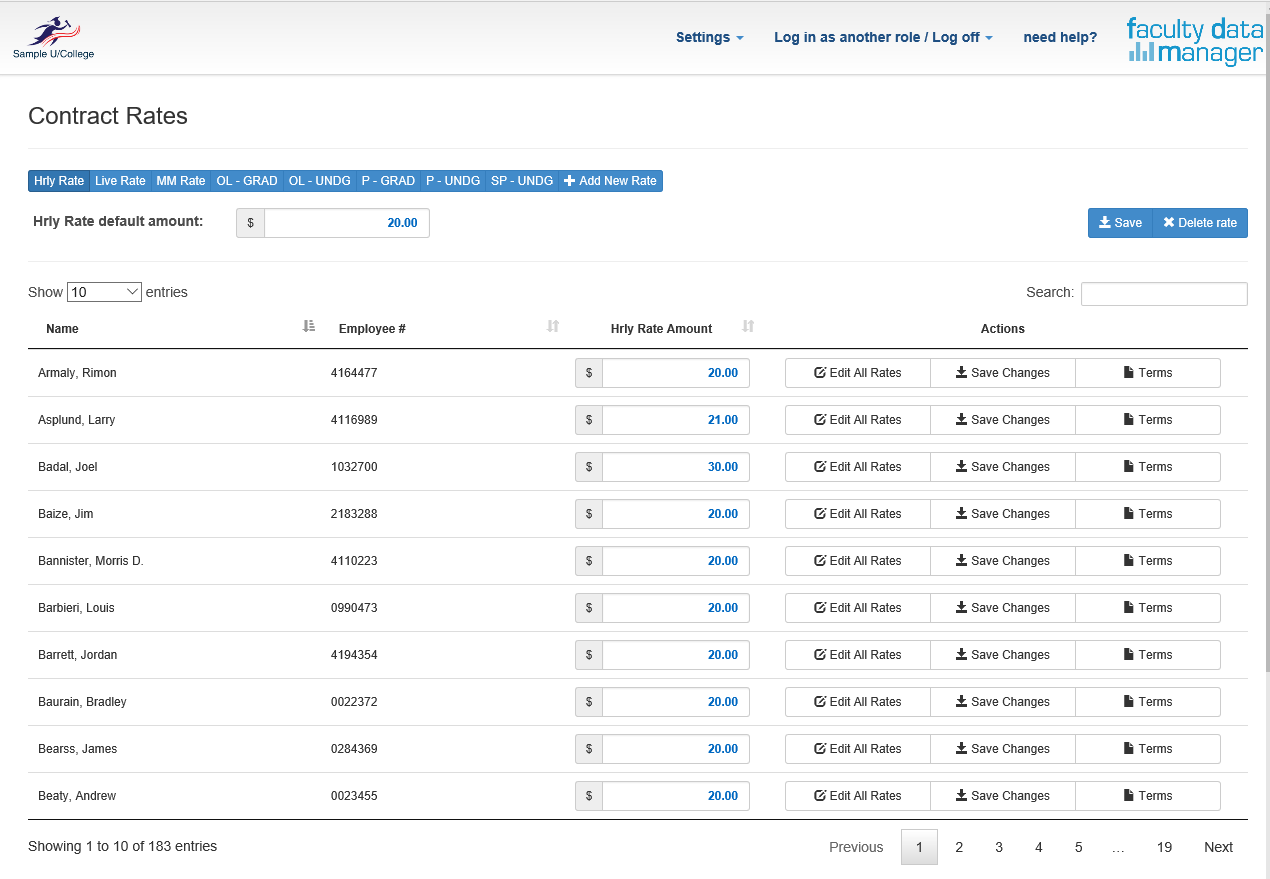Click the Search input box
This screenshot has height=879, width=1270.
pos(1164,293)
